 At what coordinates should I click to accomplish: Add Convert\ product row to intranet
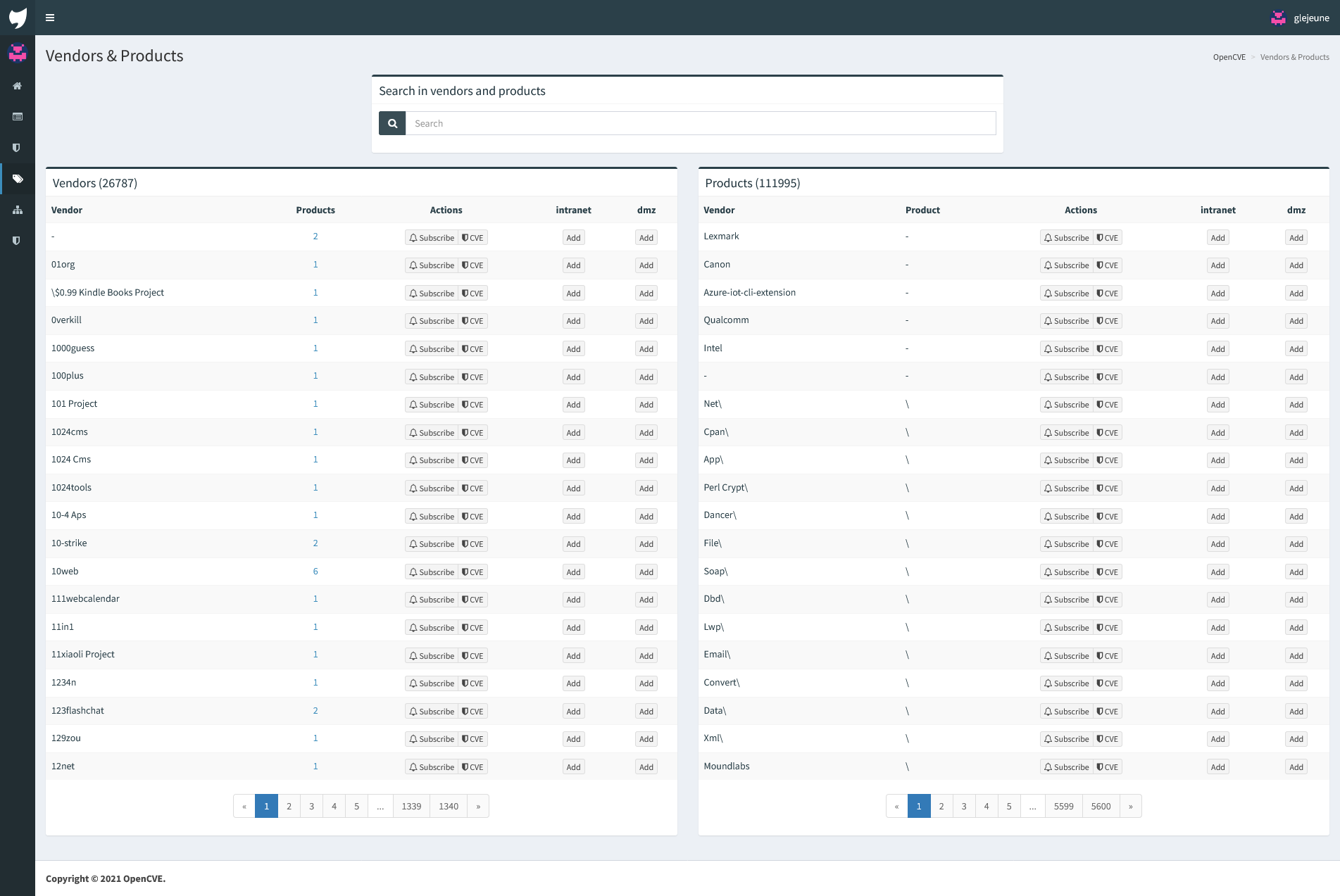[x=1218, y=683]
